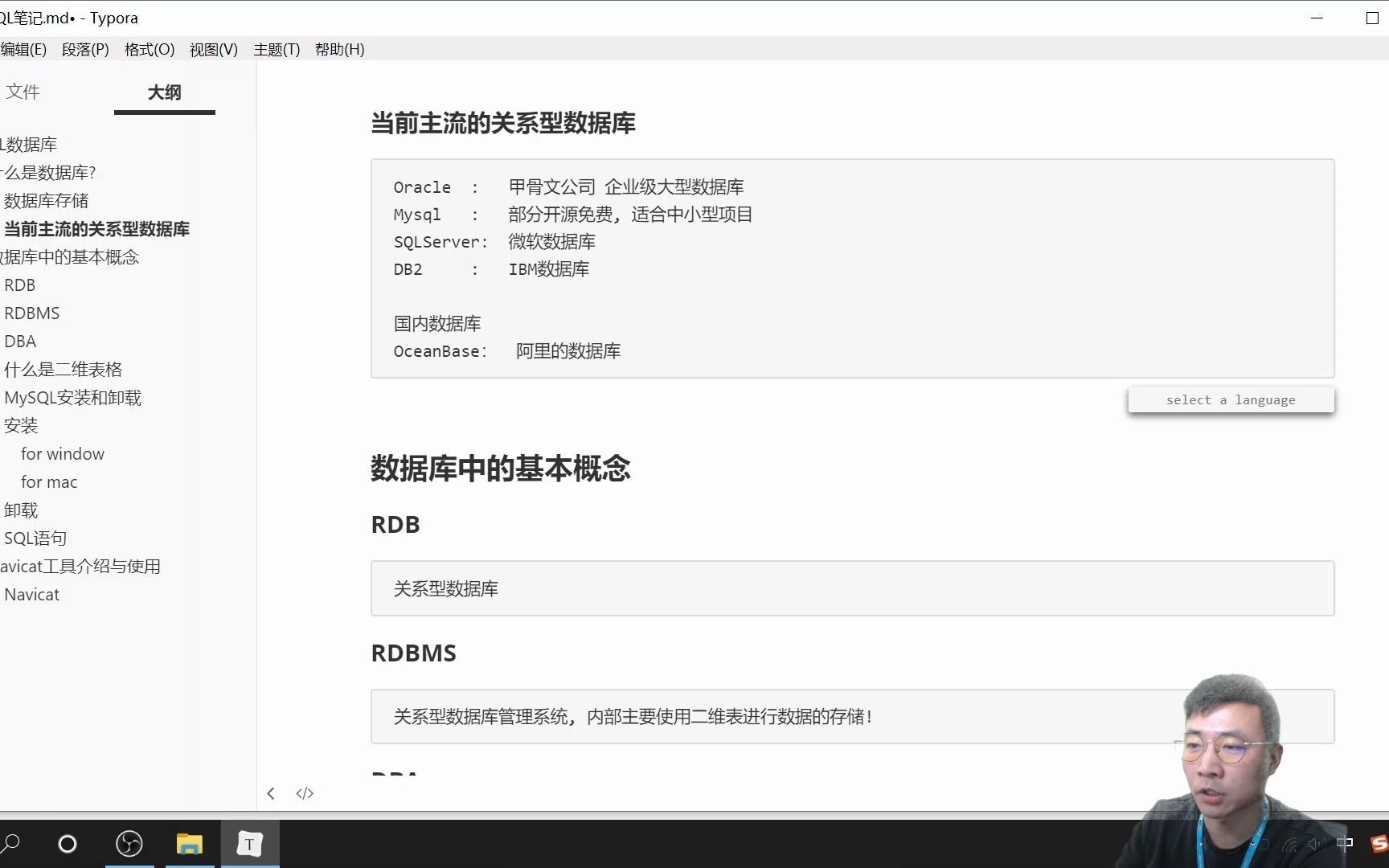Open the 段落(P) menu
This screenshot has height=868, width=1389.
(85, 50)
